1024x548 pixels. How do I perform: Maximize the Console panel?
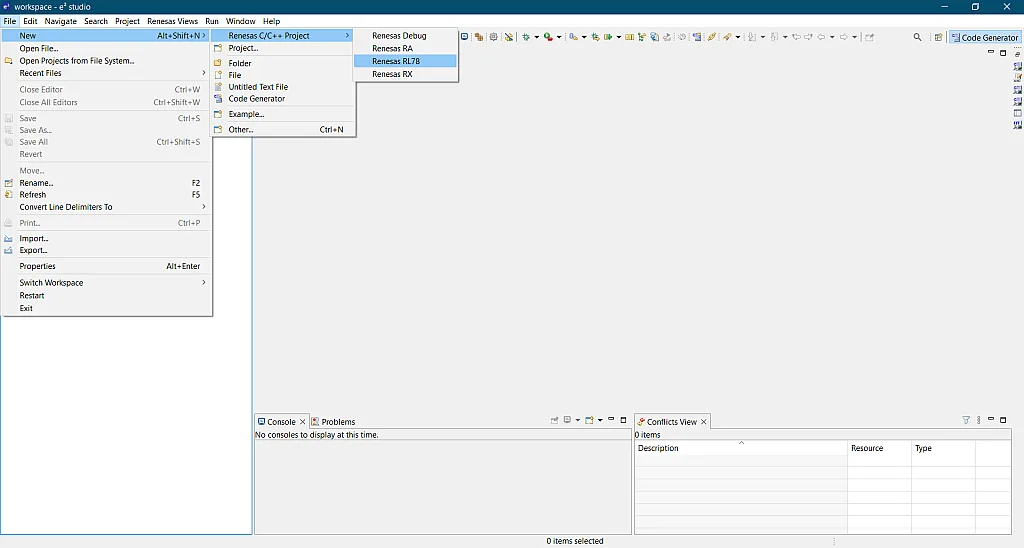(624, 420)
